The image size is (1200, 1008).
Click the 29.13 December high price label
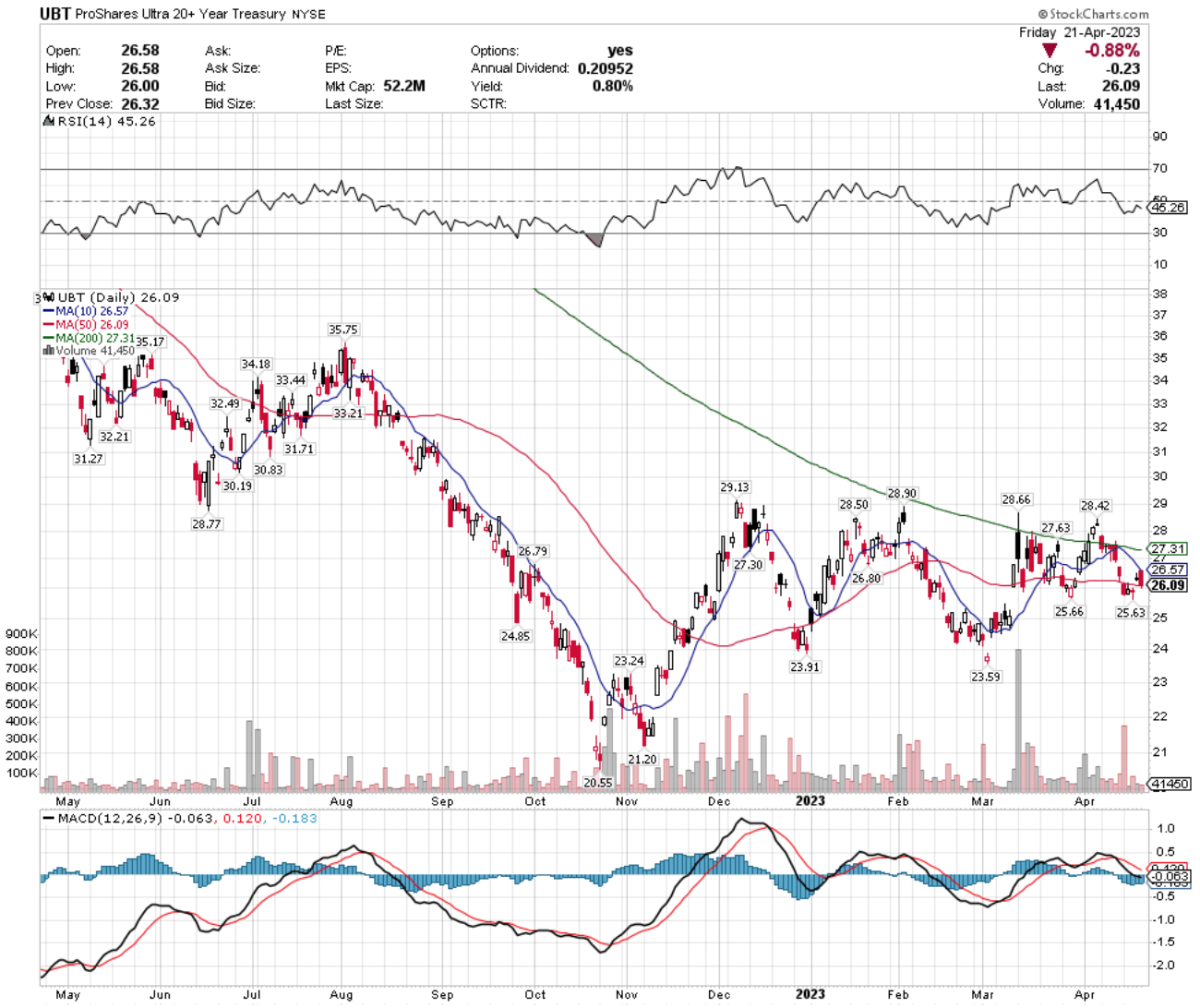coord(735,487)
